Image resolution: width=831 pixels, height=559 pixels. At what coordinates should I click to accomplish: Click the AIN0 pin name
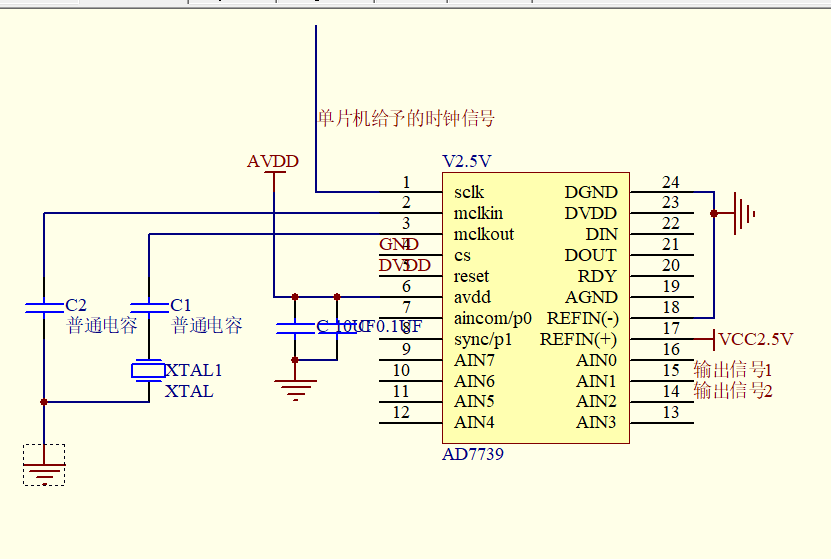point(597,360)
